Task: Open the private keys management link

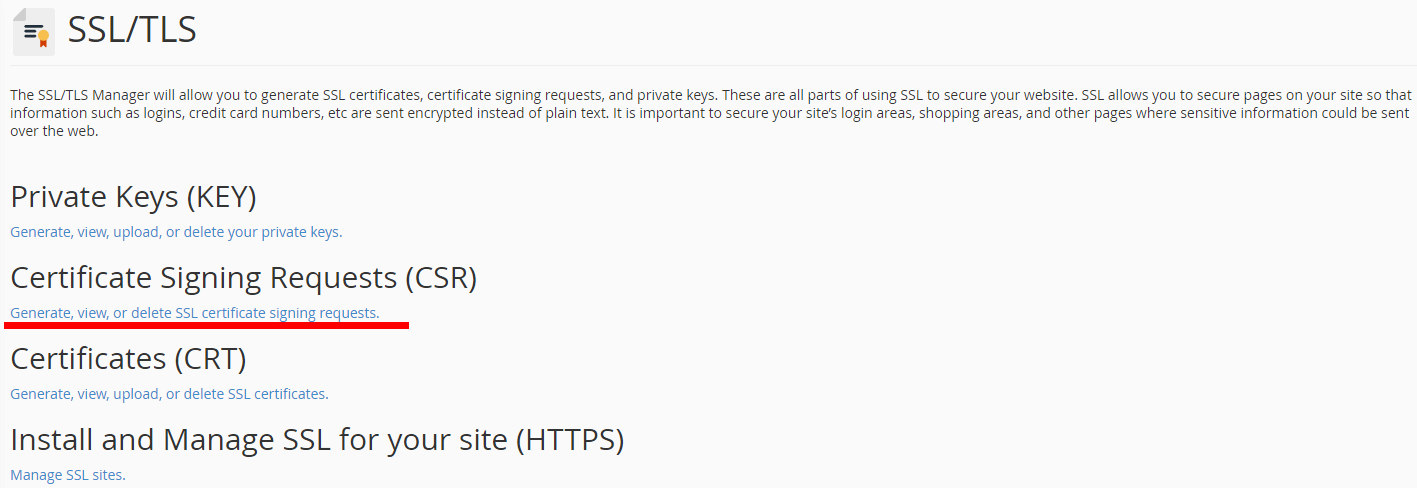Action: click(x=176, y=232)
